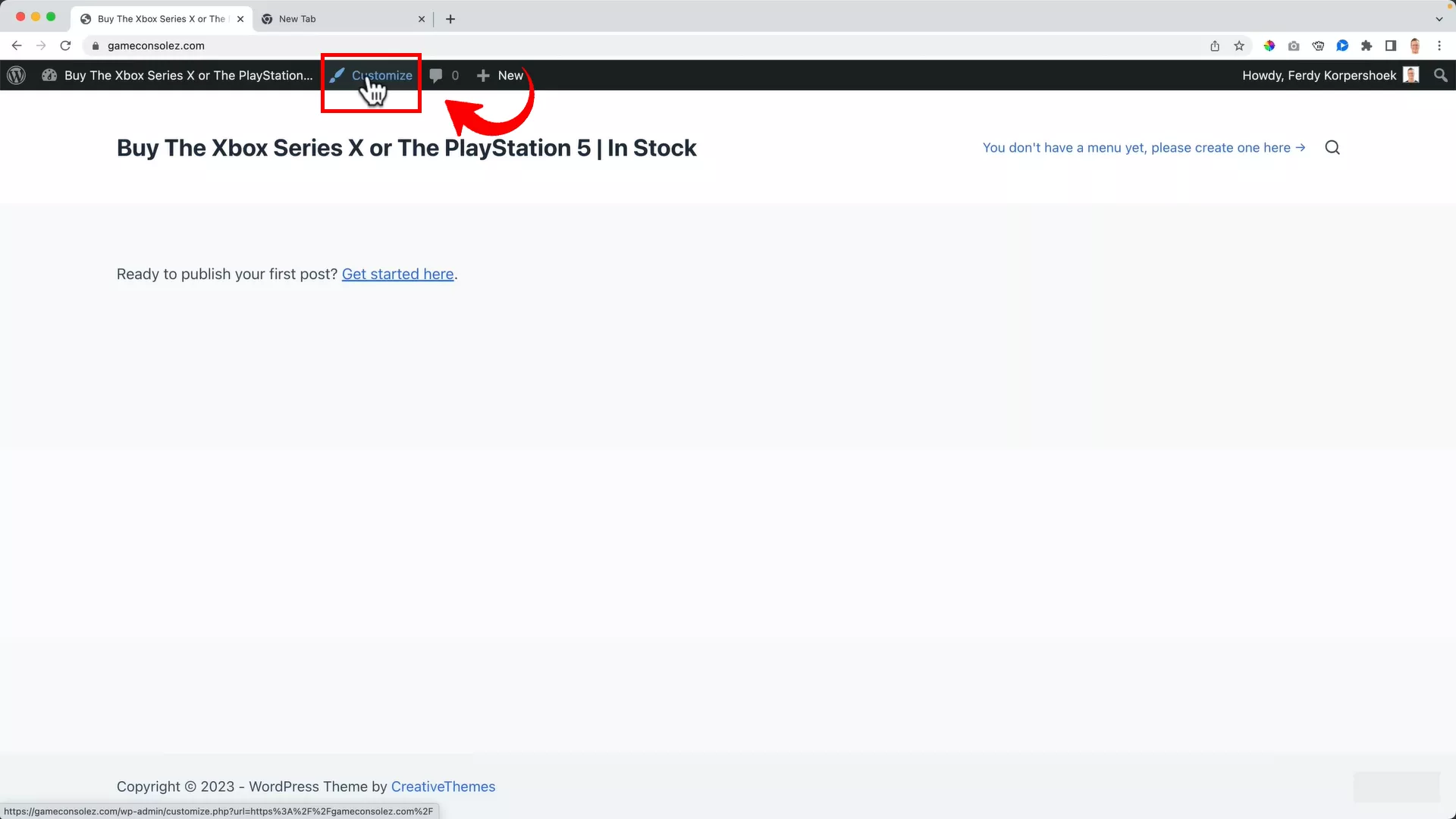Click the gameconsolez.com address bar
This screenshot has width=1456, height=819.
157,45
